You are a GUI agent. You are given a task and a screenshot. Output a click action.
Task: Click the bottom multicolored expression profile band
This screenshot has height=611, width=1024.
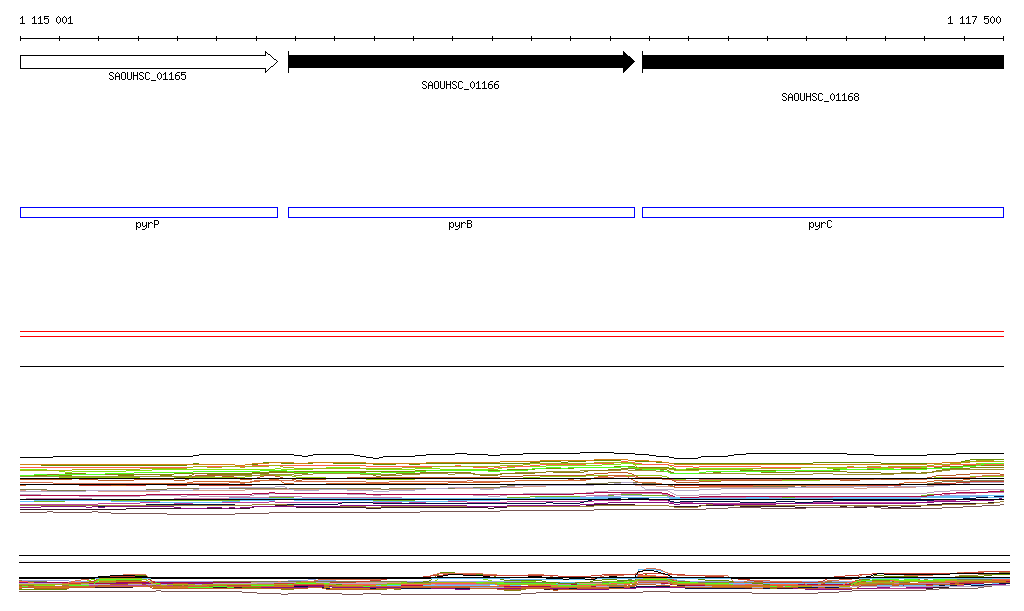(512, 582)
